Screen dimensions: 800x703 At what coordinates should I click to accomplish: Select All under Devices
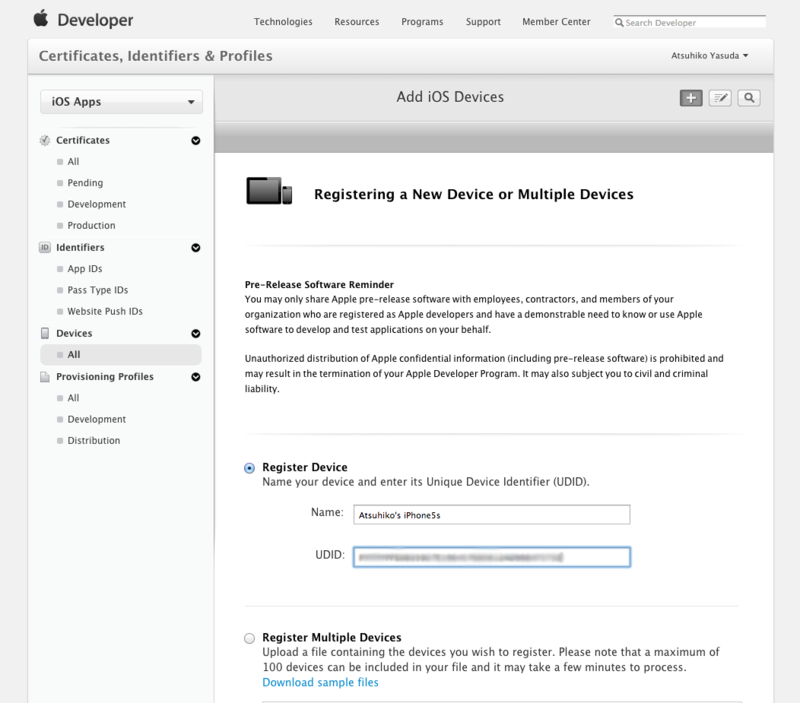click(121, 355)
